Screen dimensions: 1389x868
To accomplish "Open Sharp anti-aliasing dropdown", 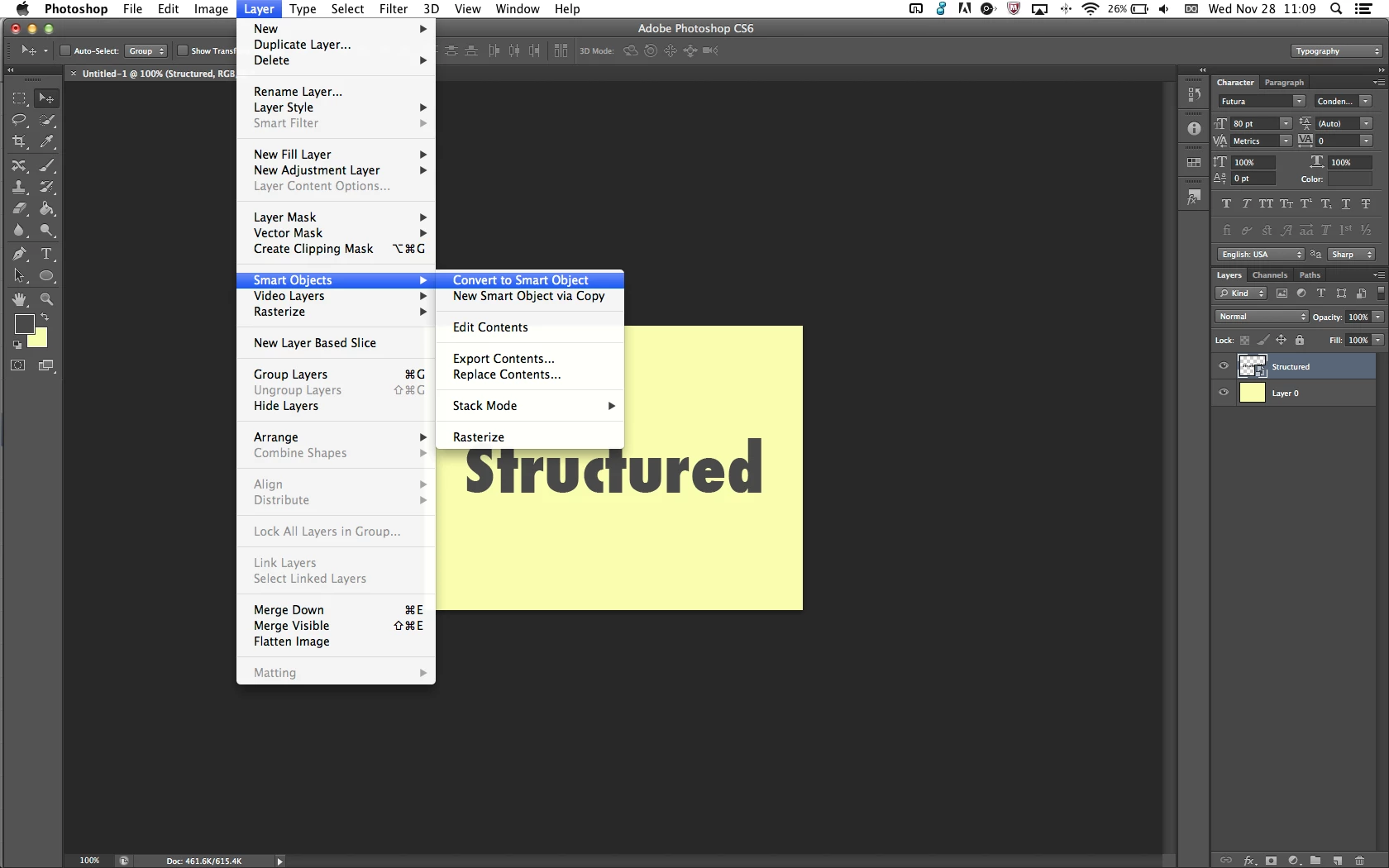I will click(x=1351, y=255).
